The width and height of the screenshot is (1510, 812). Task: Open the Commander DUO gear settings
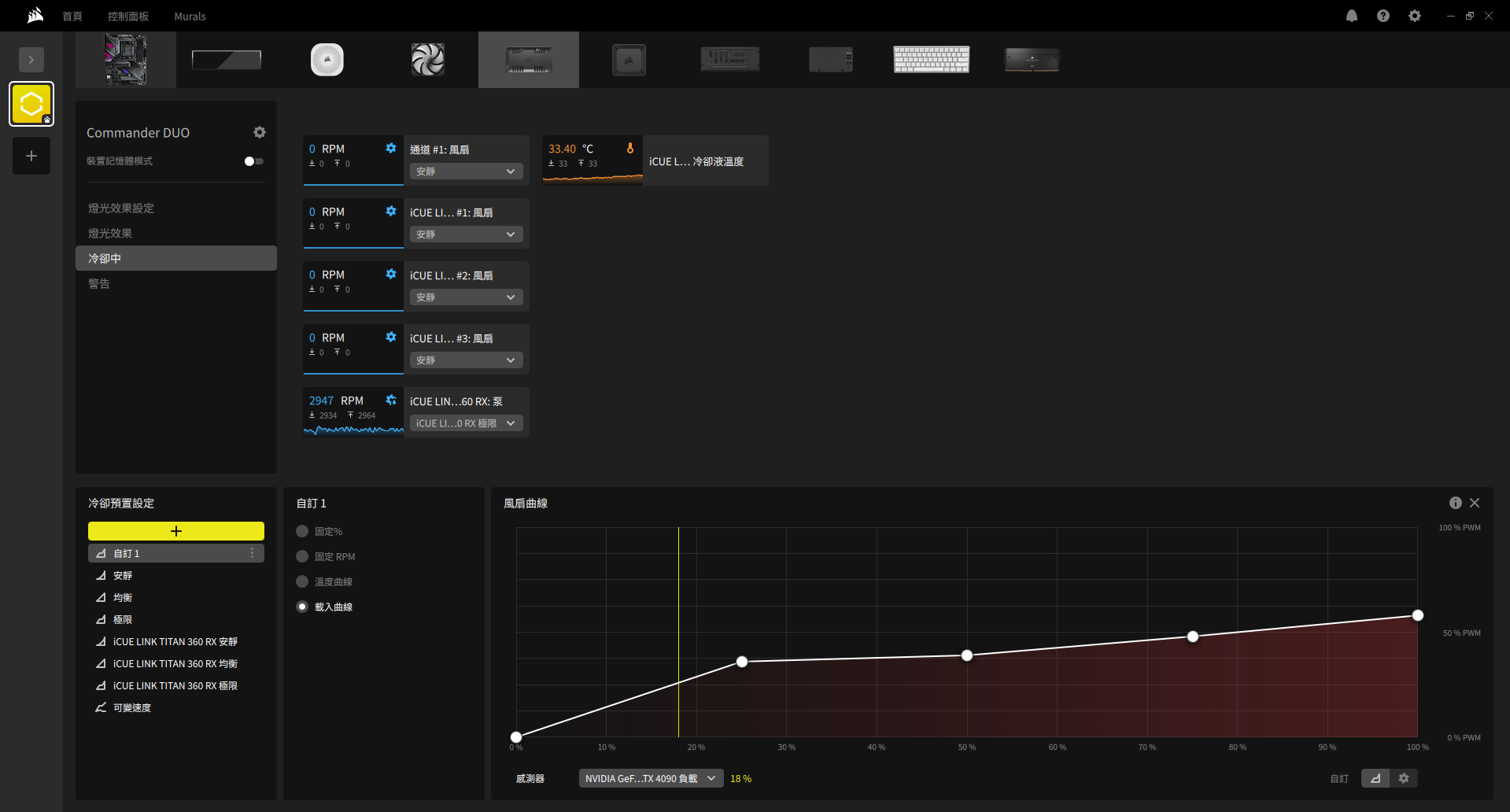(260, 132)
